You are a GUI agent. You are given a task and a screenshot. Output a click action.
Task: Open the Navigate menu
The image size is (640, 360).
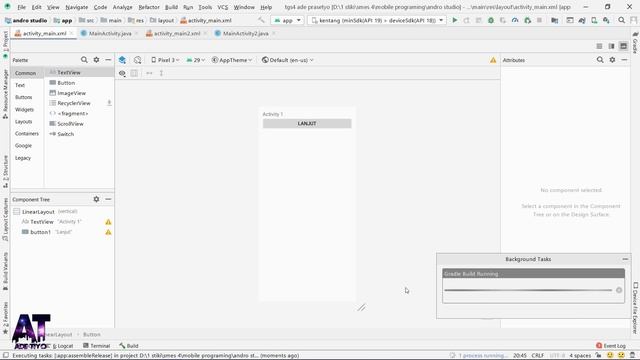[x=76, y=7]
